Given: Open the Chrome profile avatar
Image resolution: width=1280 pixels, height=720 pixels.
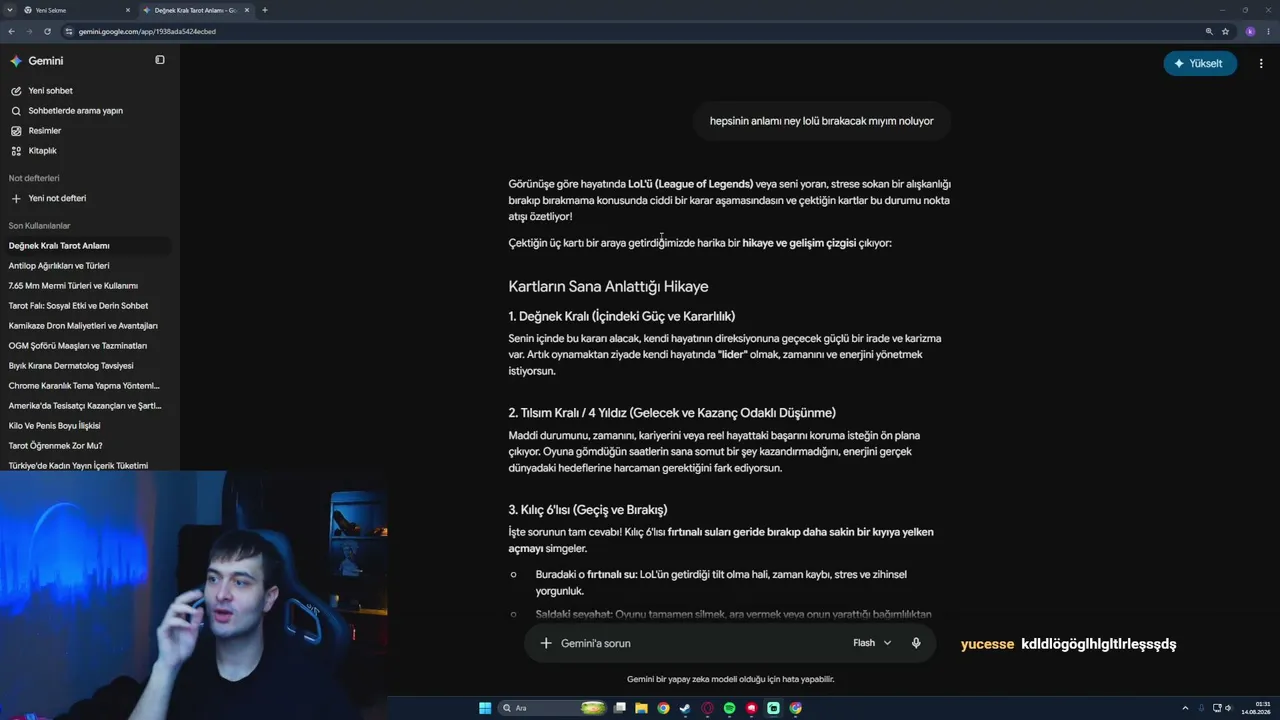Looking at the screenshot, I should point(1250,31).
